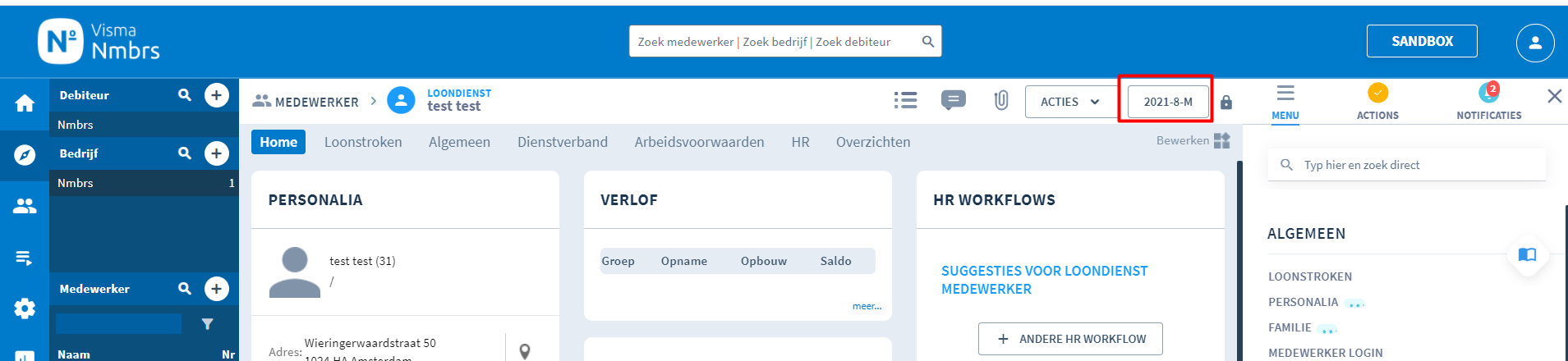This screenshot has width=1568, height=361.
Task: Open the Actions tab in side panel
Action: coord(1377,103)
